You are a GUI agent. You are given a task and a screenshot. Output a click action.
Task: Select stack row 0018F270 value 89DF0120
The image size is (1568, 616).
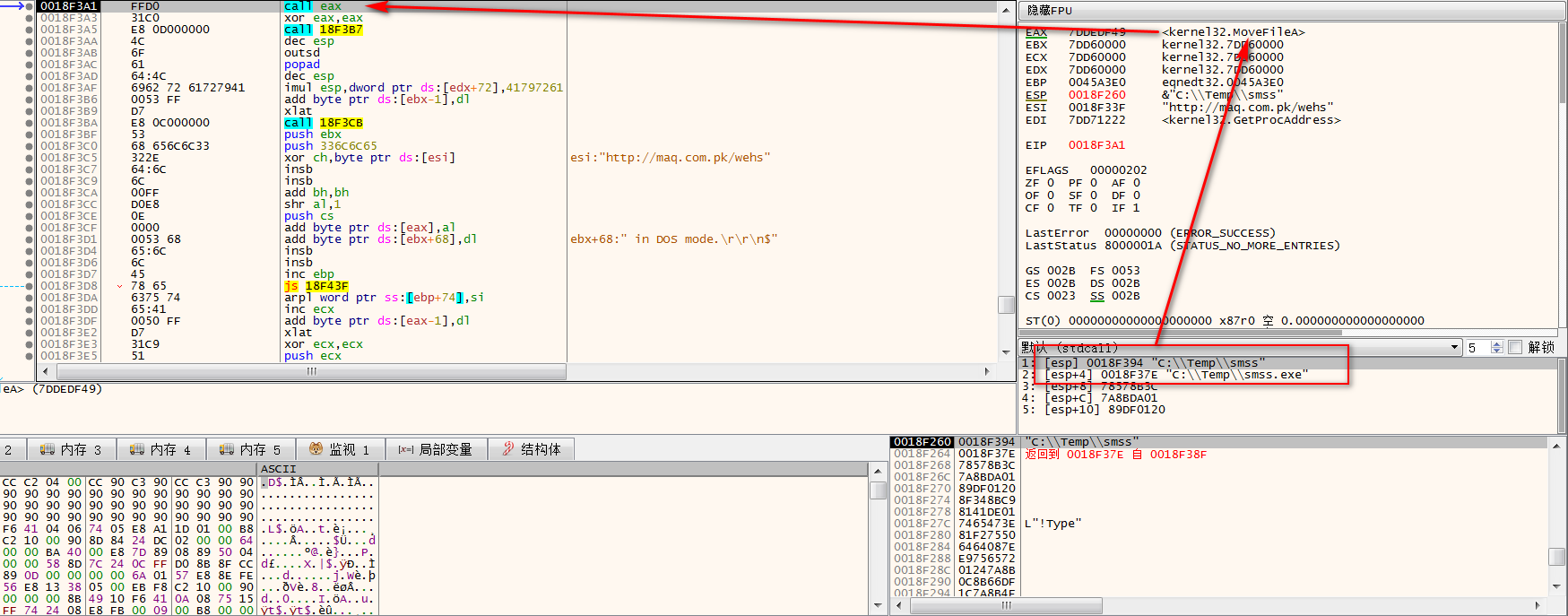tap(986, 489)
